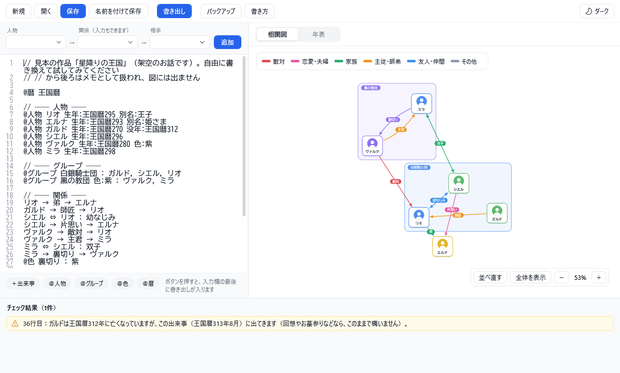The height and width of the screenshot is (373, 620).
Task: Click the 白銀騎士団 group label tag
Action: click(x=419, y=167)
